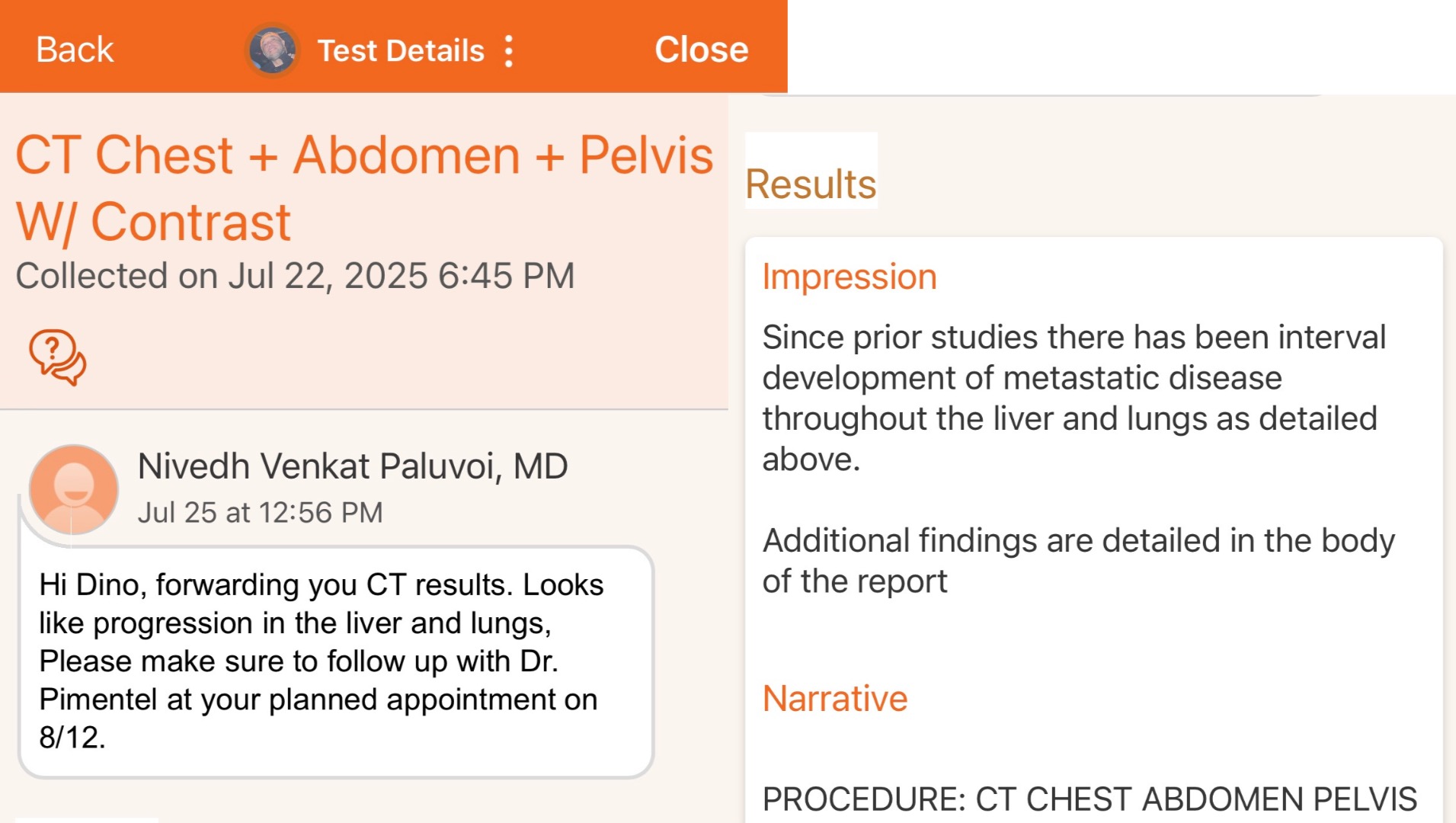Tap the doctor's comment message bubble

coord(335,661)
